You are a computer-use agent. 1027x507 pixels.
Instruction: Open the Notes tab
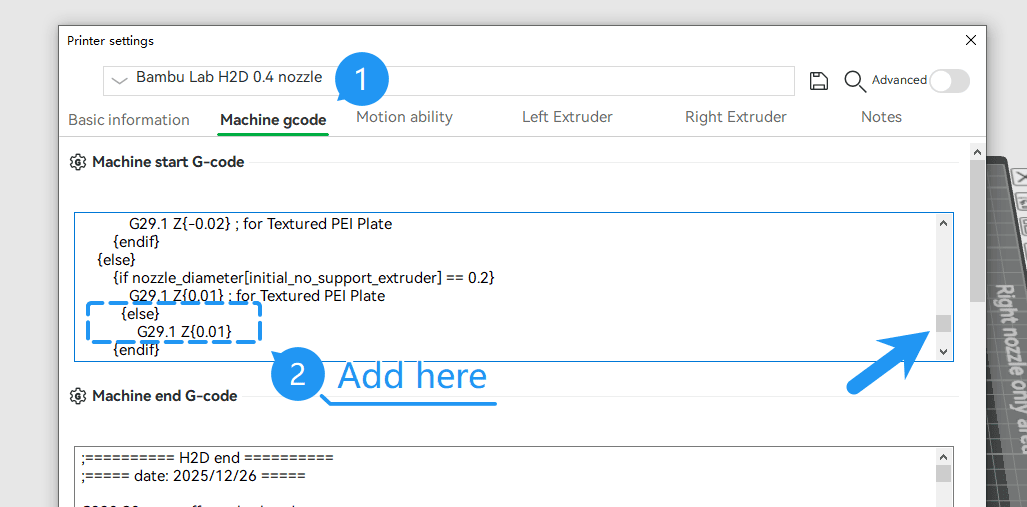point(881,117)
